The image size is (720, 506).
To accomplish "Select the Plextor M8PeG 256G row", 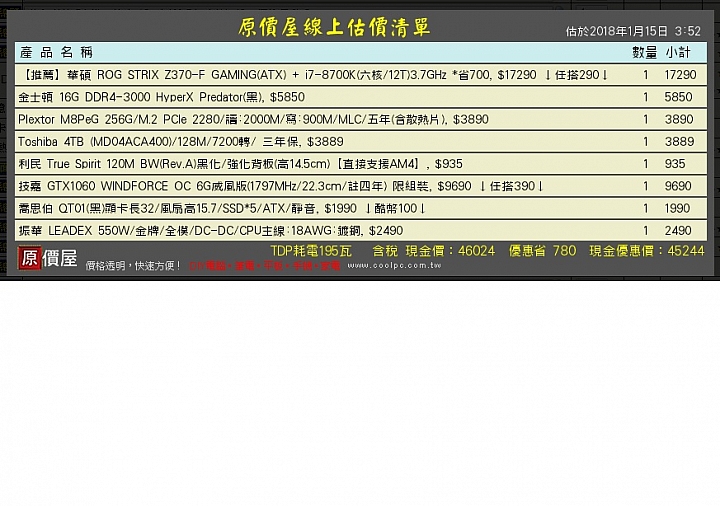I will (361, 119).
